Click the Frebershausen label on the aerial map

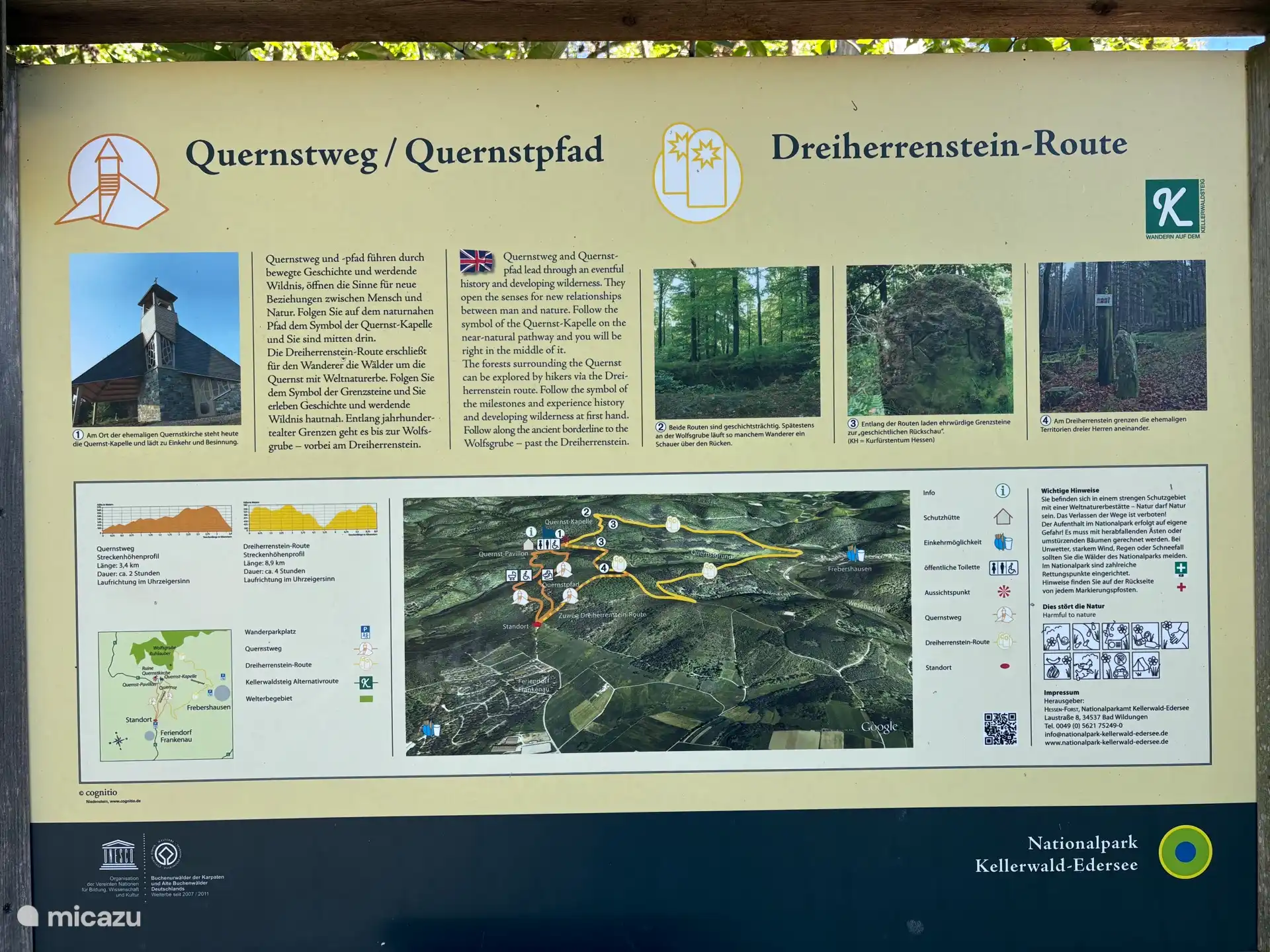[849, 569]
